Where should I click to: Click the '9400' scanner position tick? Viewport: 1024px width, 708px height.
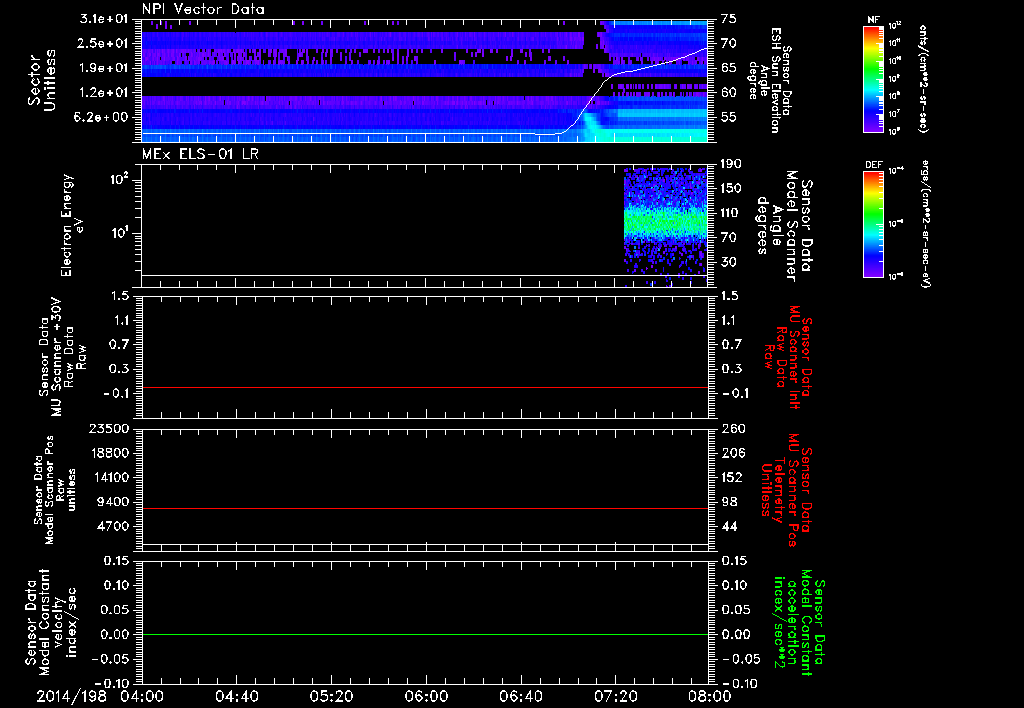pyautogui.click(x=113, y=502)
